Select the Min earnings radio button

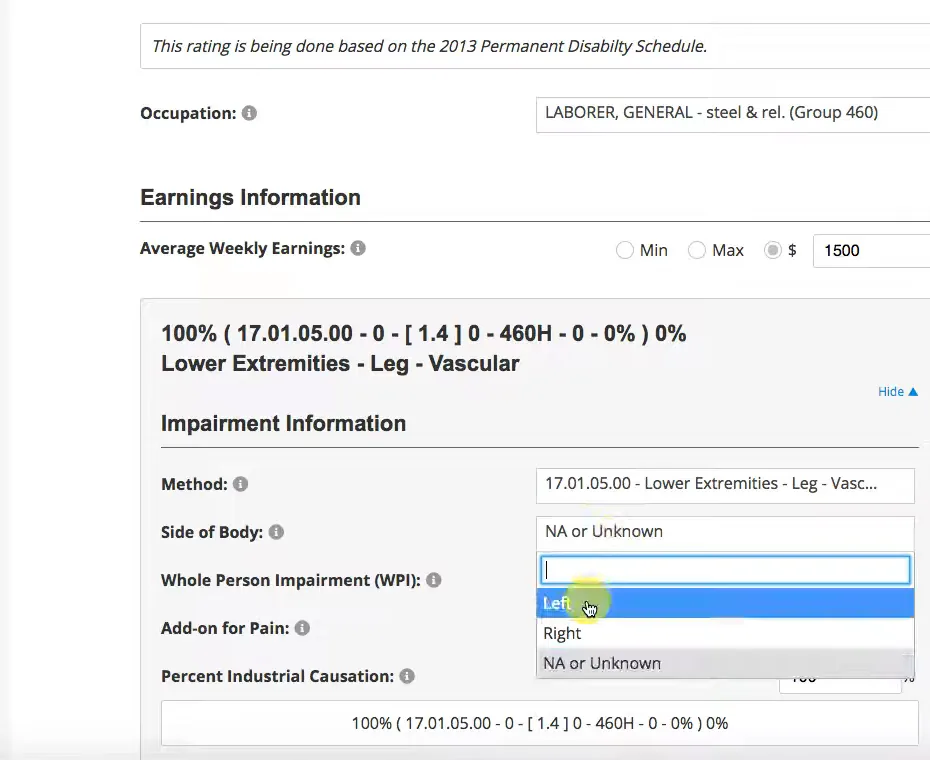(x=625, y=250)
